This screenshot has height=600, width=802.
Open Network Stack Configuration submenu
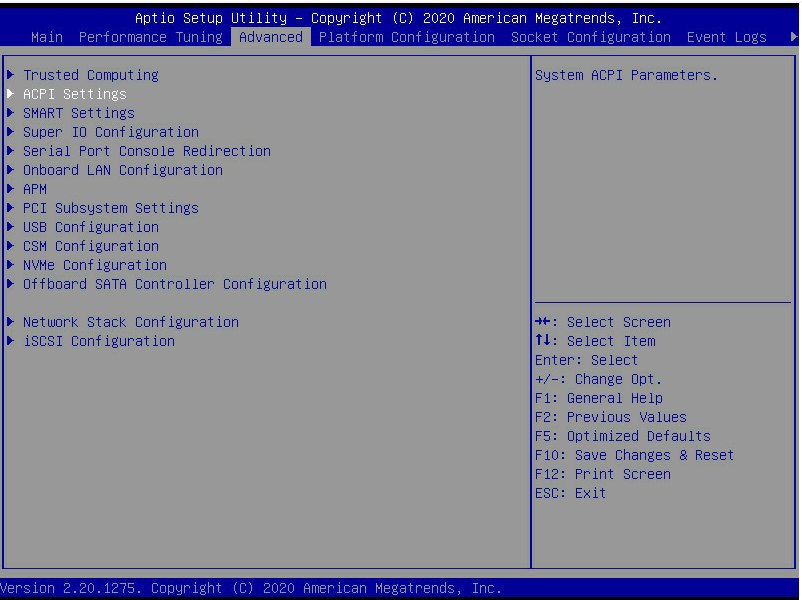pyautogui.click(x=130, y=322)
